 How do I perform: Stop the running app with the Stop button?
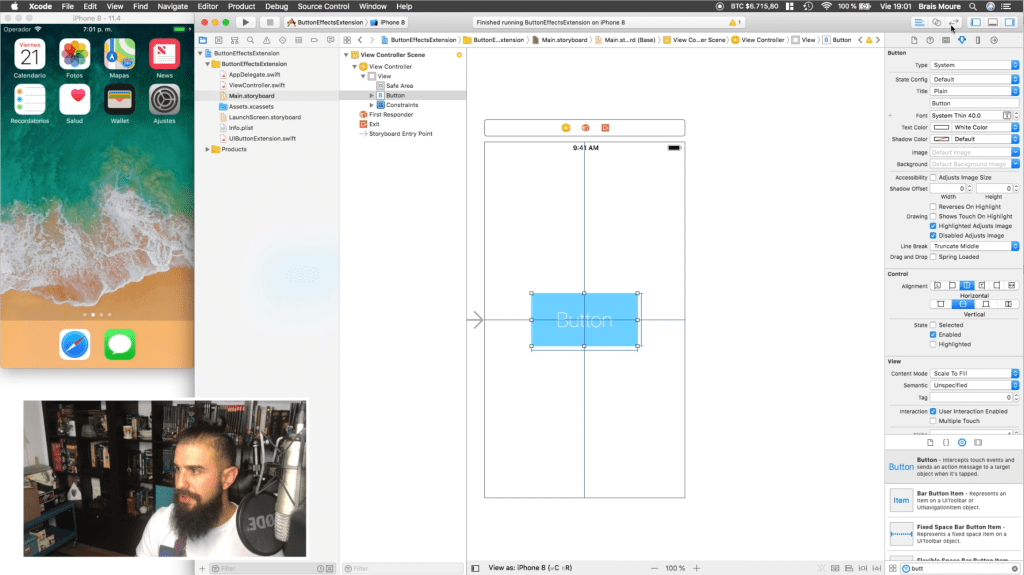269,22
